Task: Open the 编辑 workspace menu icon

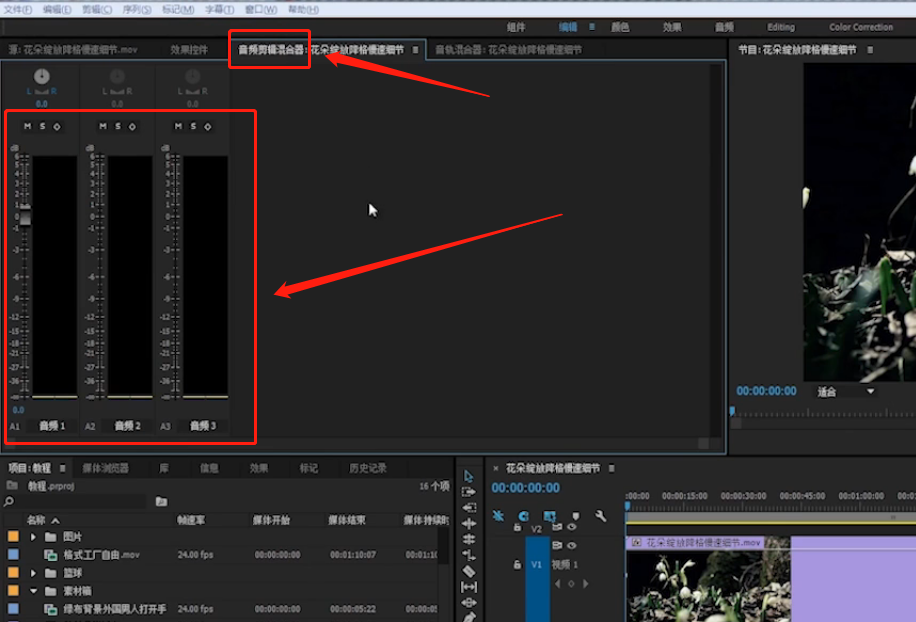Action: [x=592, y=27]
